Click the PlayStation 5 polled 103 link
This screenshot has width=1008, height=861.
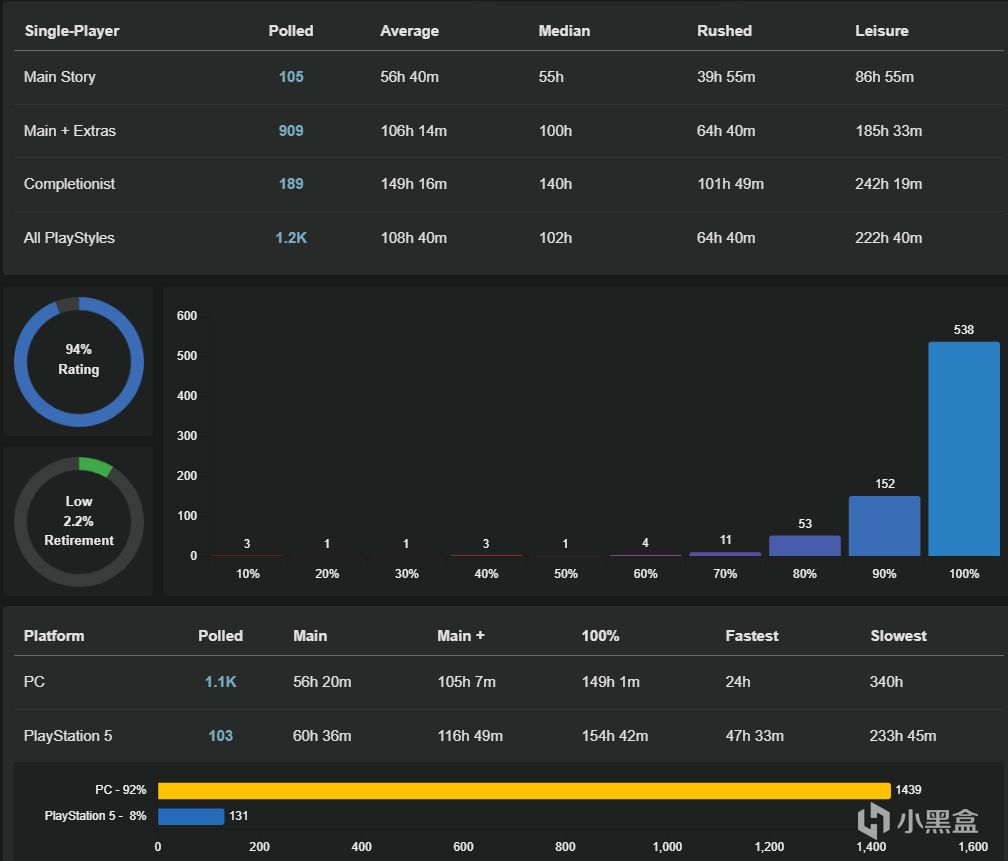click(x=220, y=736)
